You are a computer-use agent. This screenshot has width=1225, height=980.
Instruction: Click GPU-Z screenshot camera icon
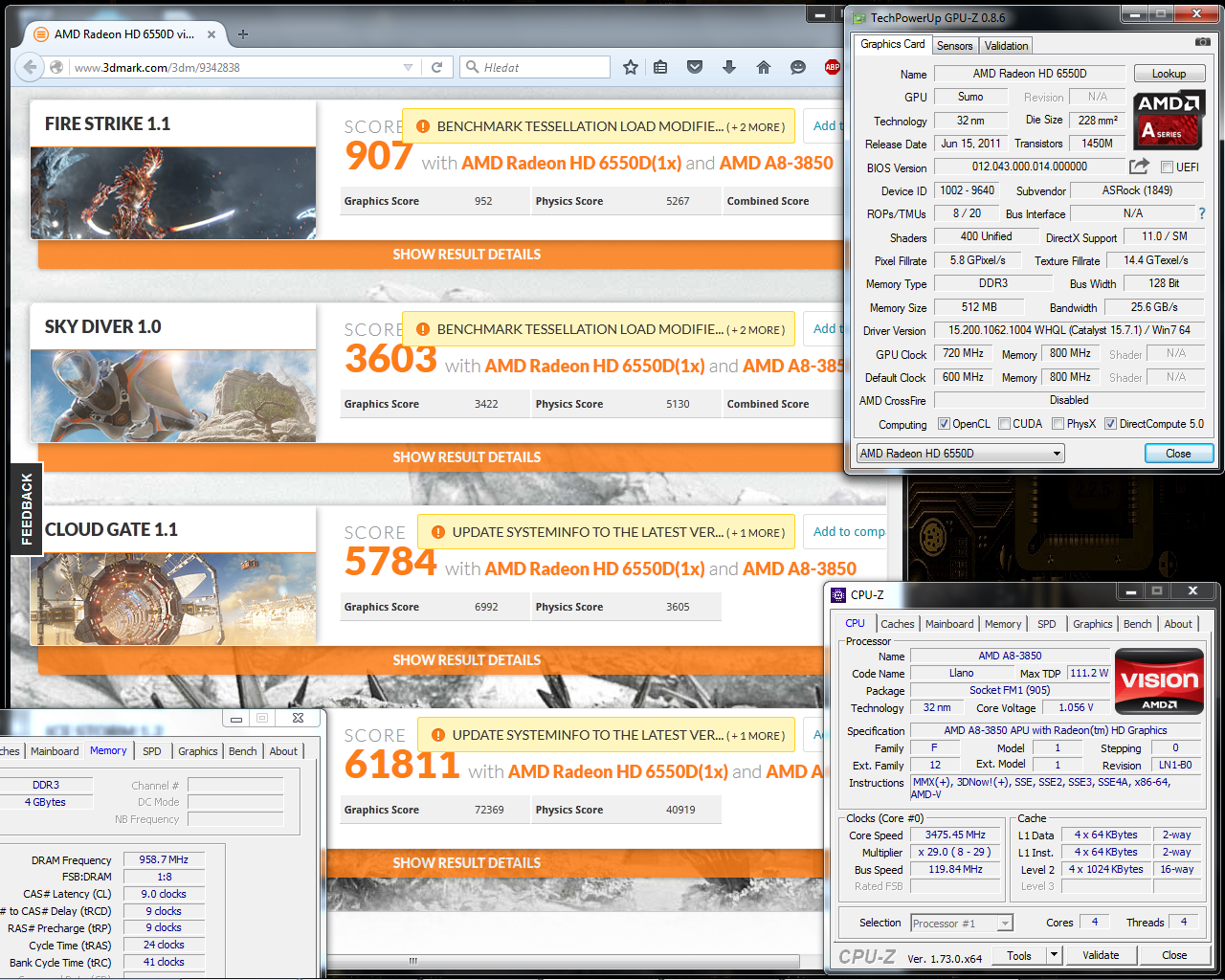(x=1202, y=42)
